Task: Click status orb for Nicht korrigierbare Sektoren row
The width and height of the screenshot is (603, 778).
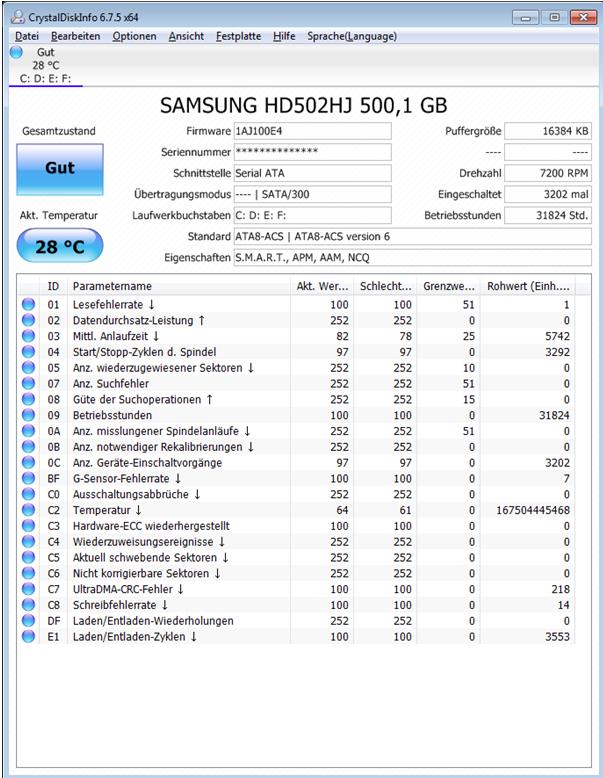Action: point(28,573)
